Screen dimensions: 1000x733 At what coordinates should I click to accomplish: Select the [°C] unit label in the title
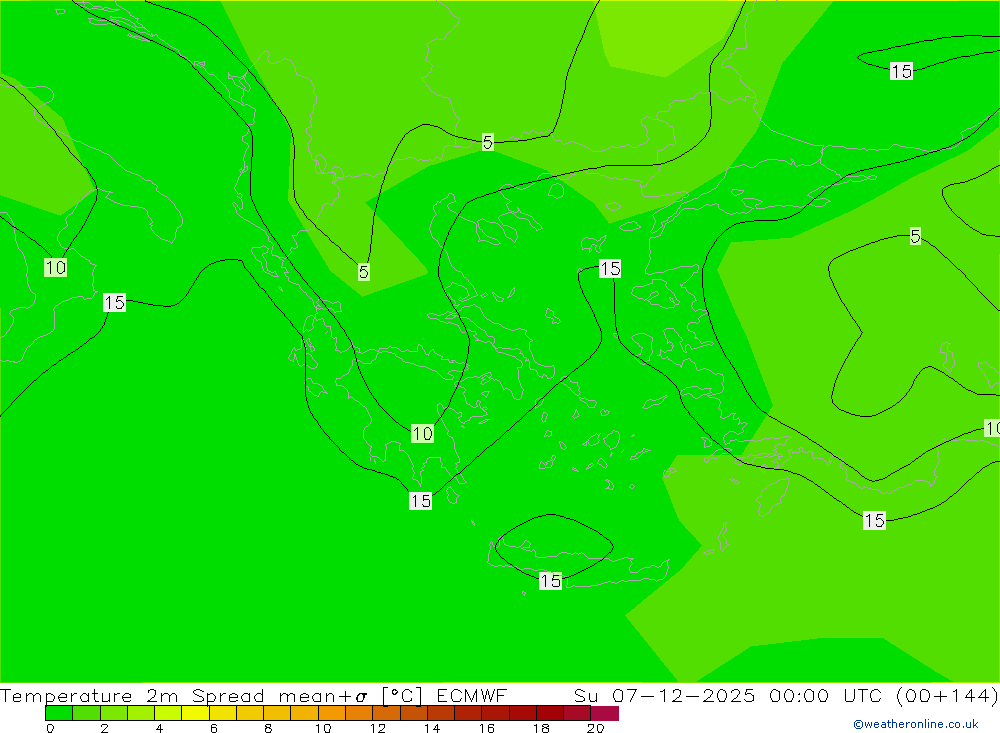click(x=402, y=695)
